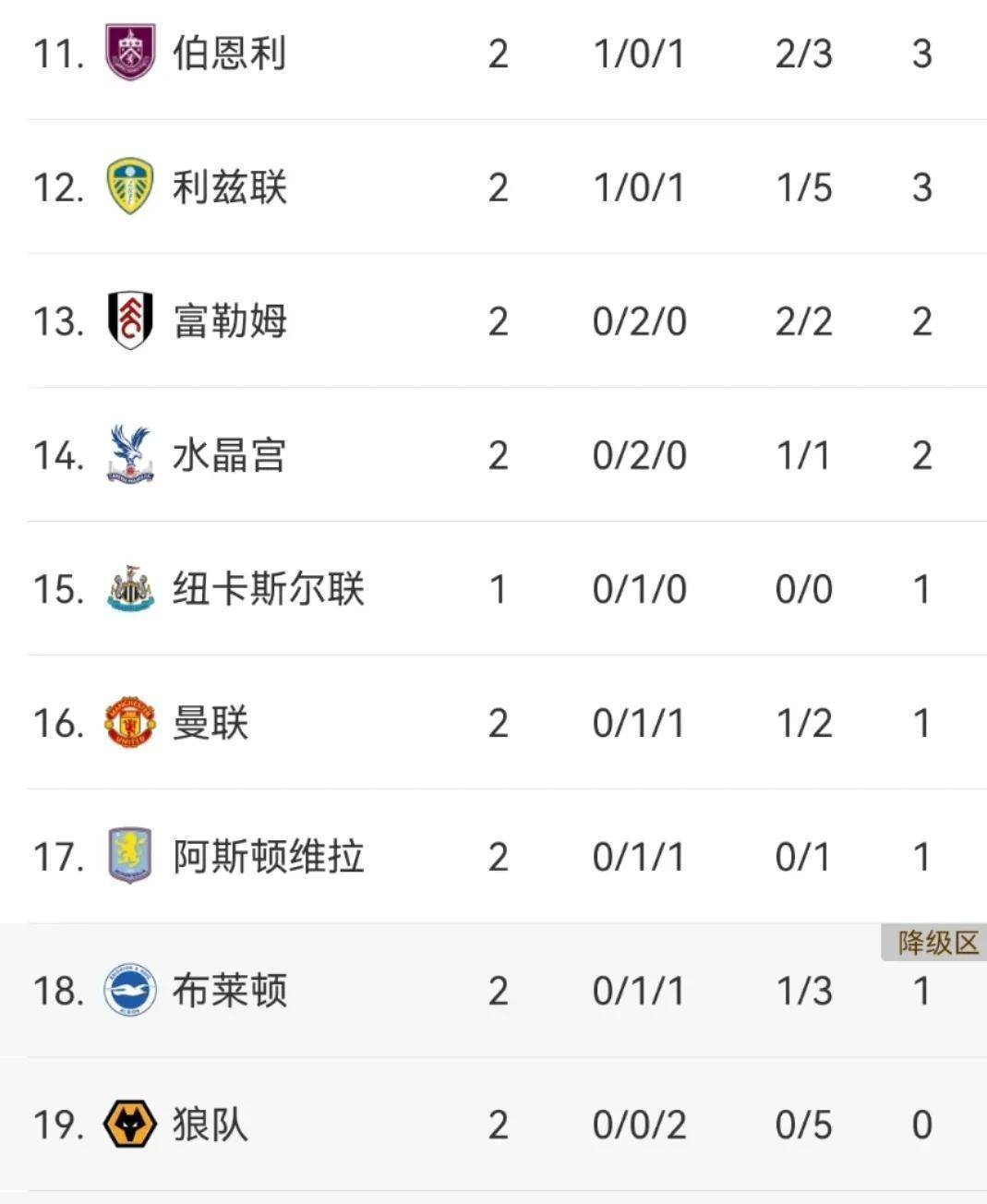Select the 阿斯顿维拉 team name
The width and height of the screenshot is (987, 1204).
[x=269, y=857]
